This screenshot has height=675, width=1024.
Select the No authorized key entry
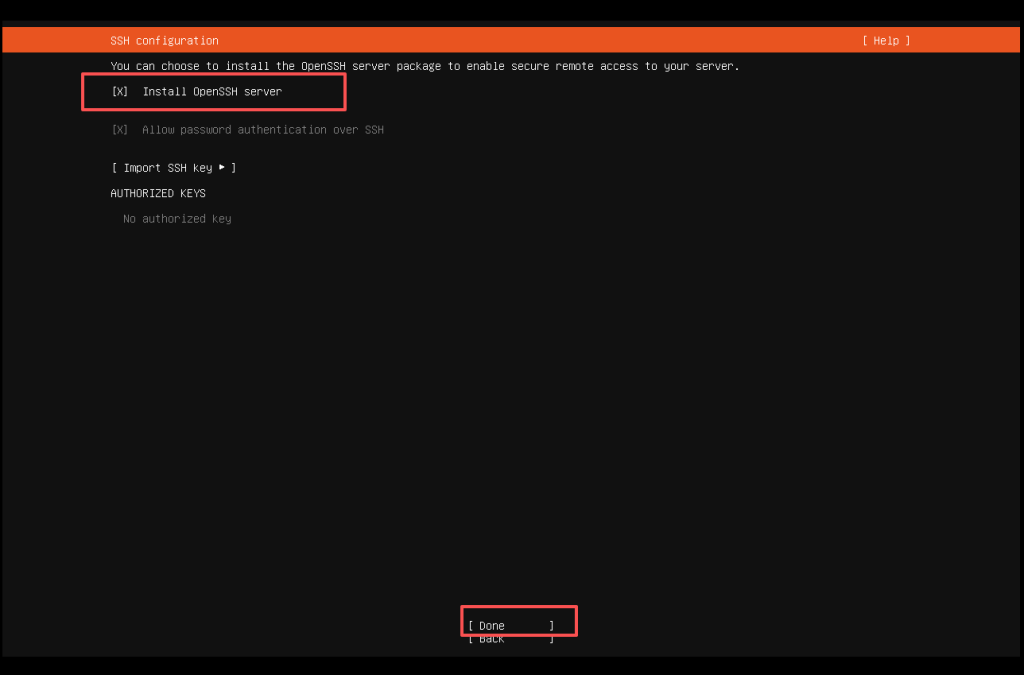click(x=176, y=218)
